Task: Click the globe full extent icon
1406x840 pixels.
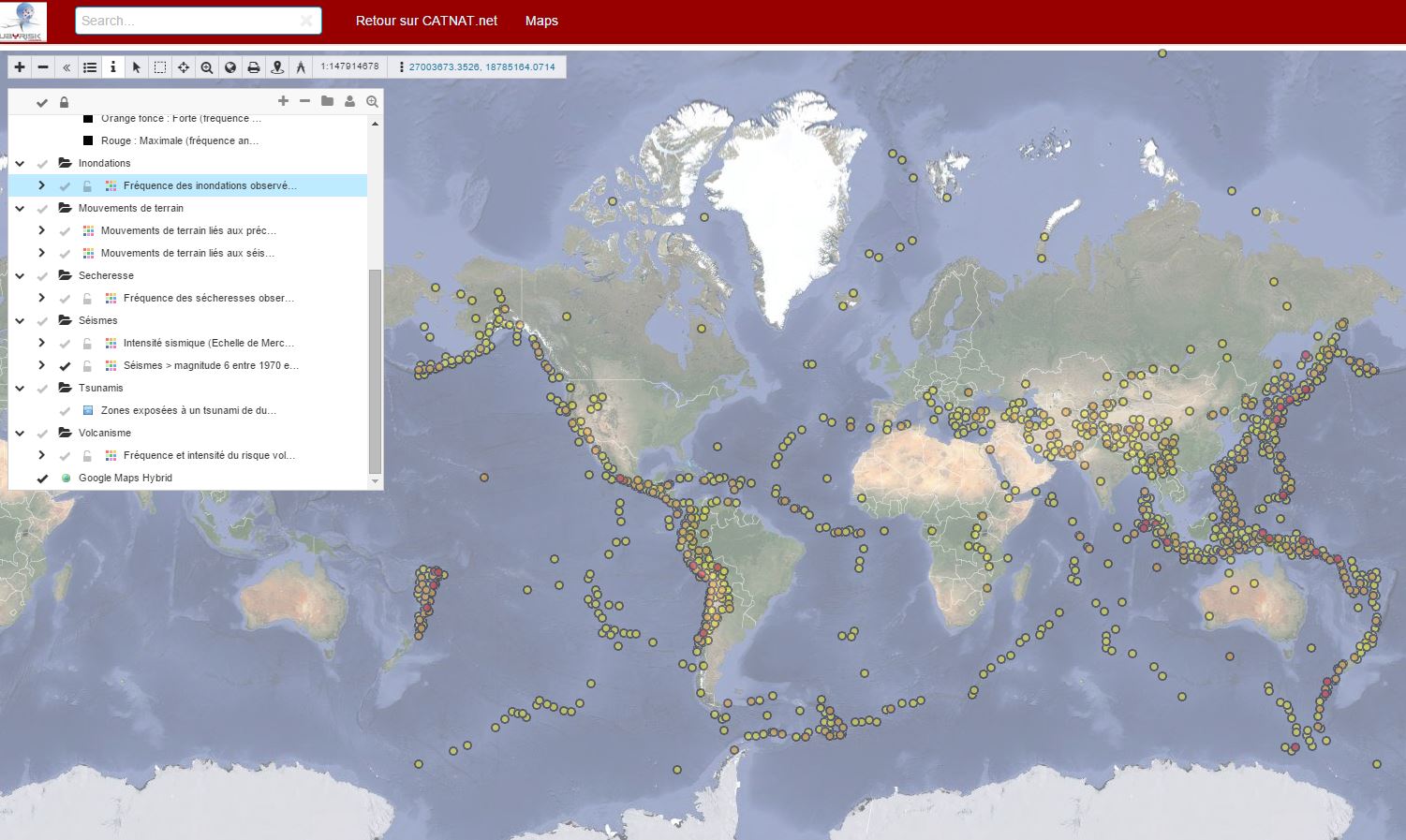Action: coord(230,67)
